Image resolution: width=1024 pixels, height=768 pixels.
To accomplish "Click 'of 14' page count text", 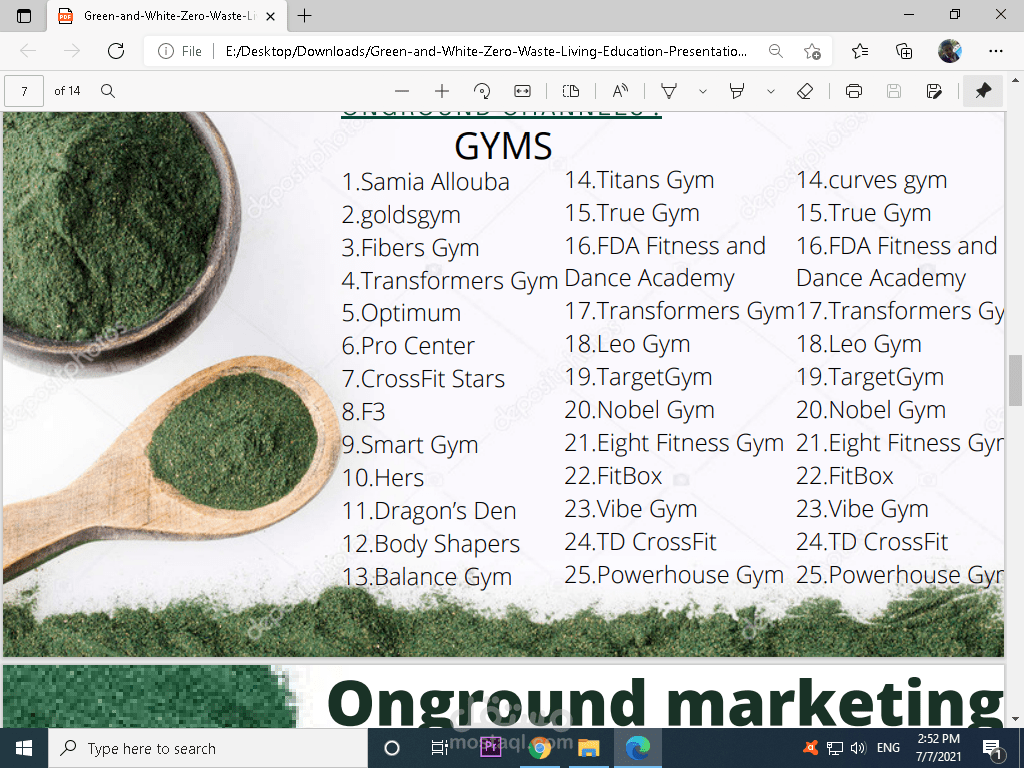I will click(x=67, y=91).
